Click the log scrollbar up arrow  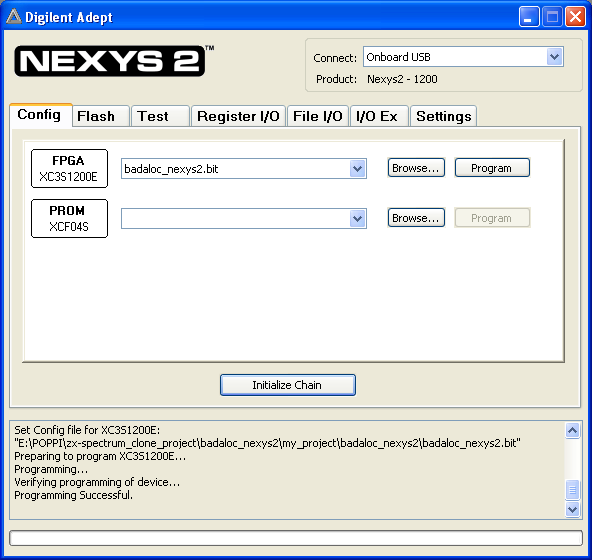(x=572, y=430)
